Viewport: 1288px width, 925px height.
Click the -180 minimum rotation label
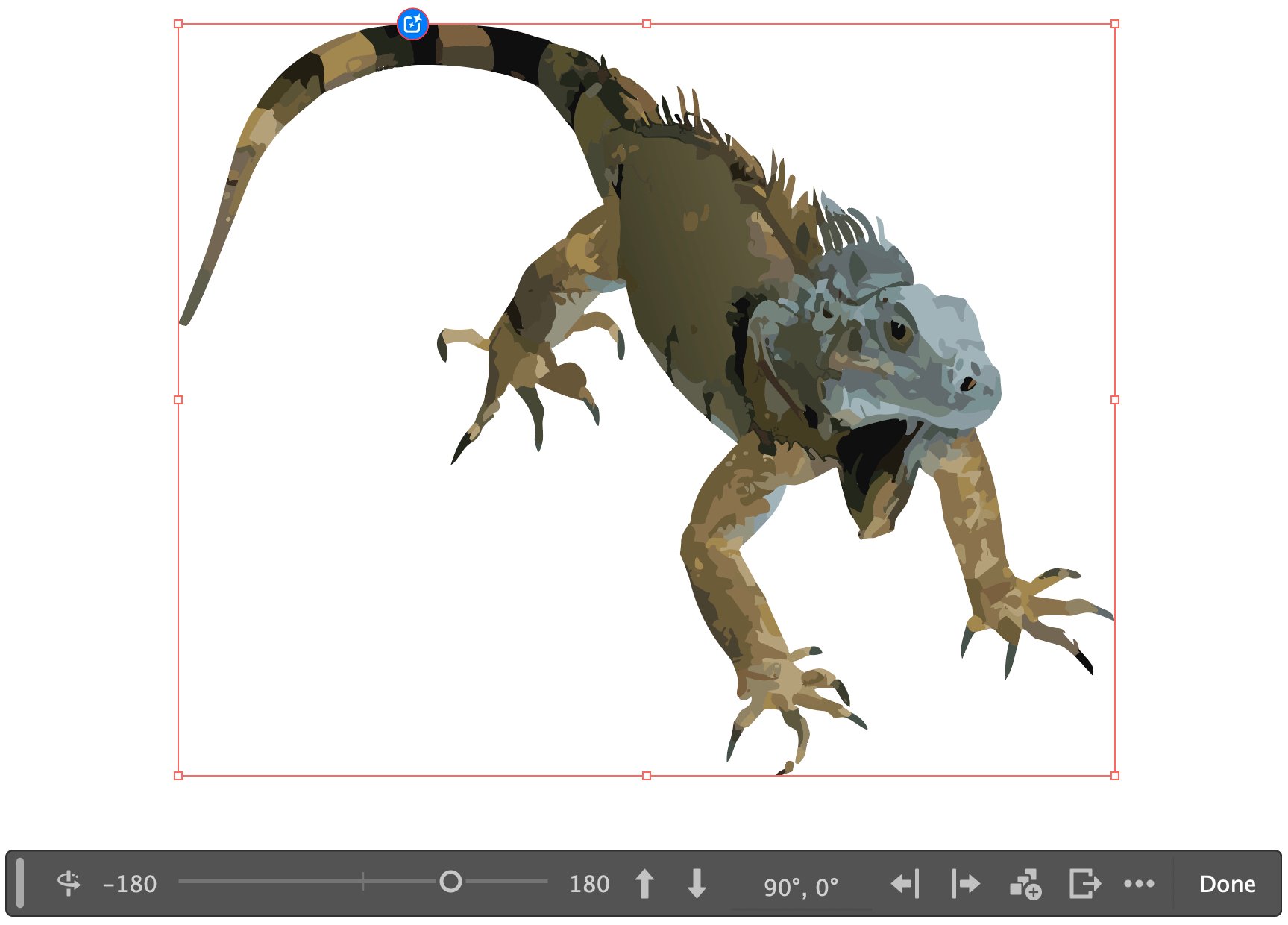130,884
